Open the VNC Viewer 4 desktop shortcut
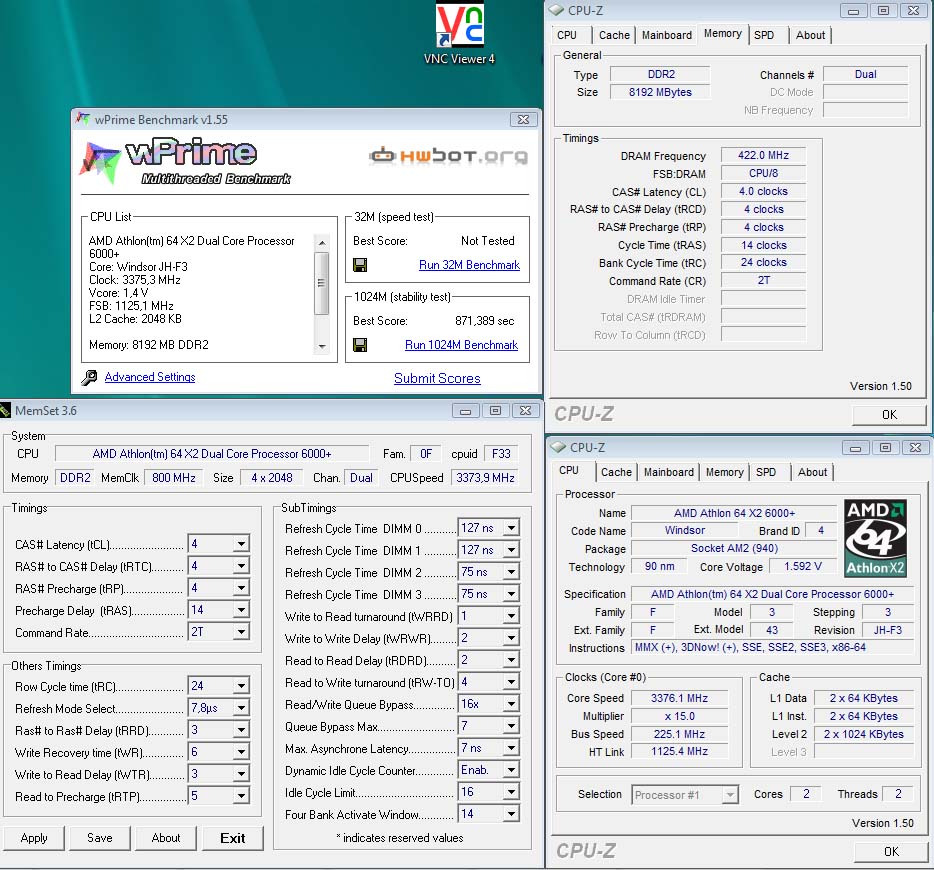Viewport: 934px width, 870px height. (x=459, y=33)
